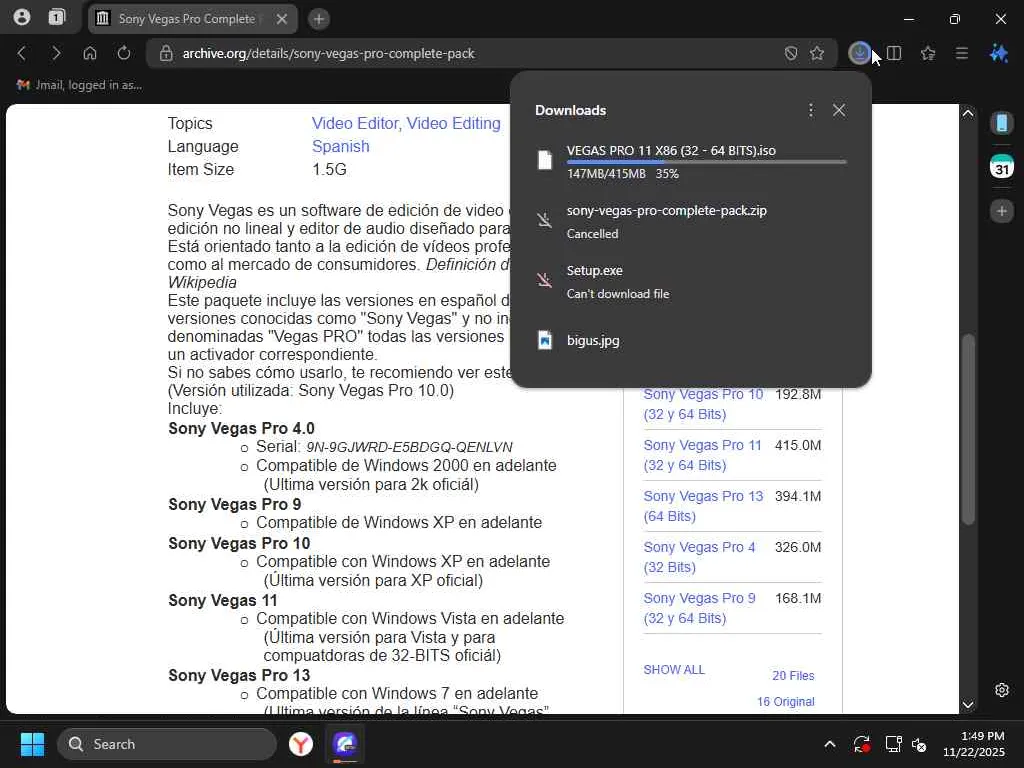This screenshot has width=1024, height=768.
Task: Expand the hidden system tray icons chevron
Action: 829,744
